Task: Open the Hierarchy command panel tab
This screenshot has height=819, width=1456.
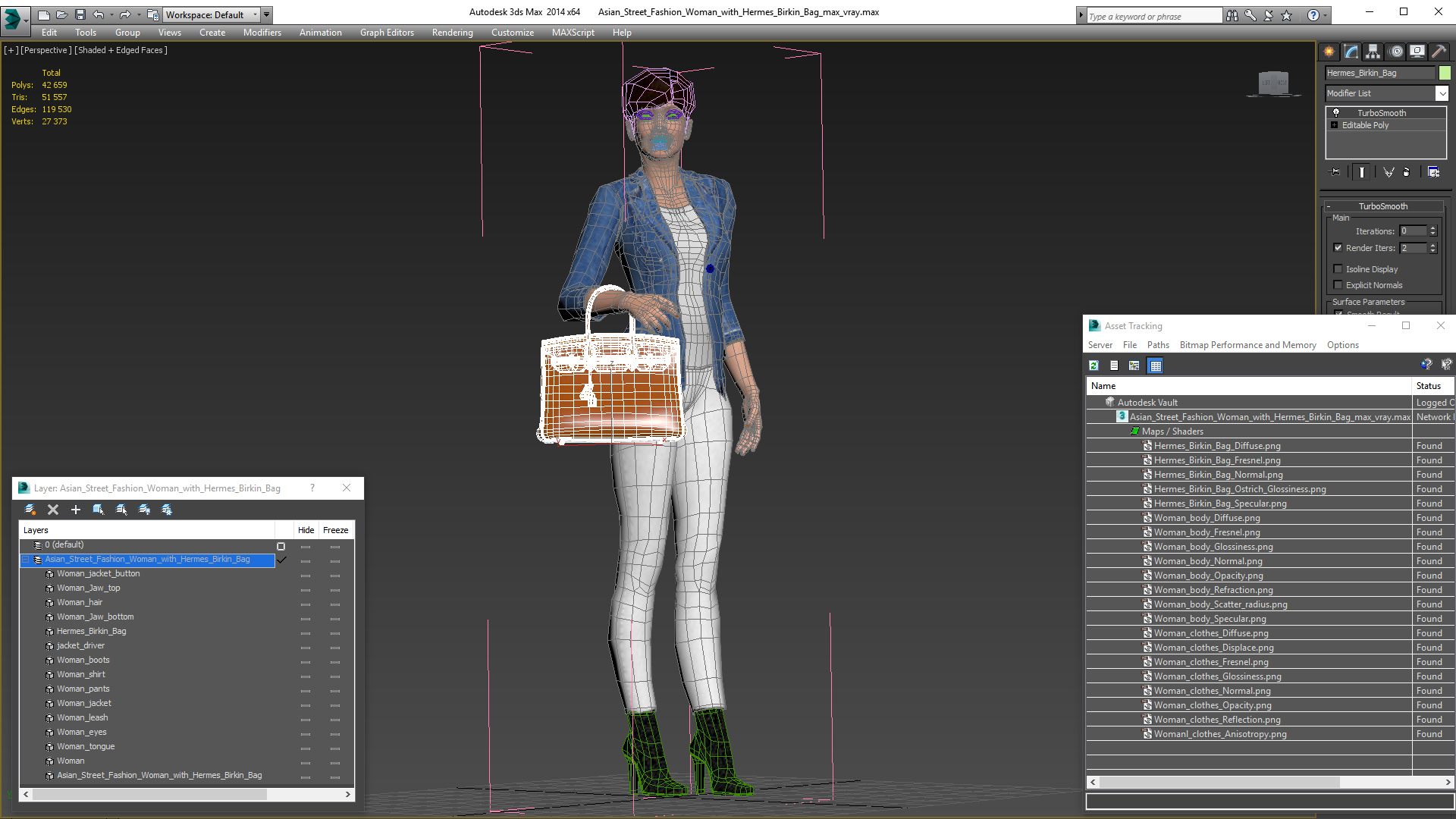Action: click(x=1373, y=52)
